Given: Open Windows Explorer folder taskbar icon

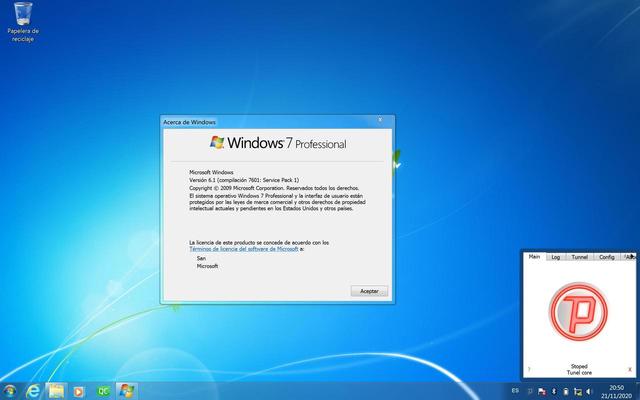Looking at the screenshot, I should (x=56, y=391).
